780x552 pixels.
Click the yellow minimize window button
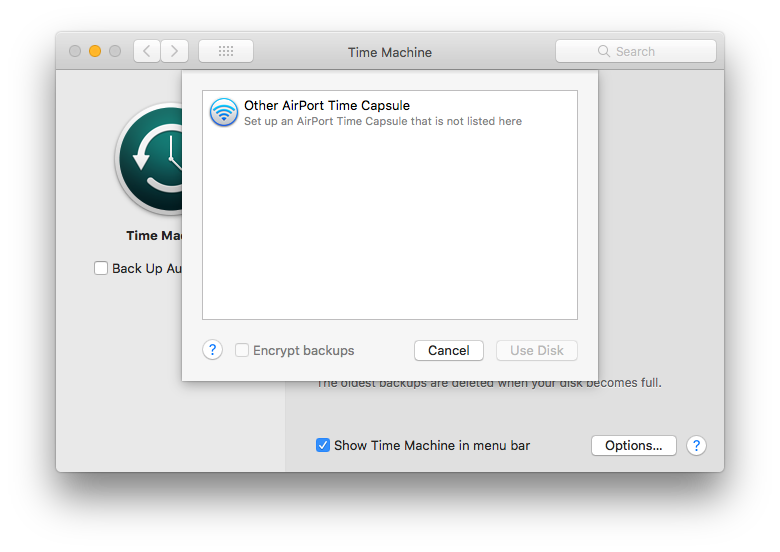click(x=95, y=51)
